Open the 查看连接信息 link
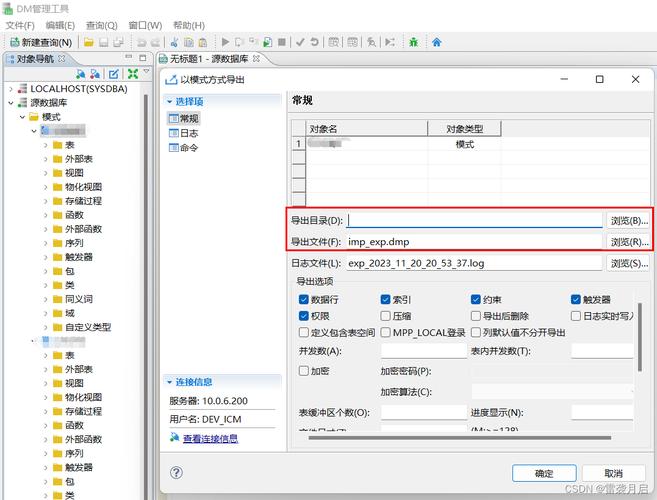 click(x=209, y=438)
